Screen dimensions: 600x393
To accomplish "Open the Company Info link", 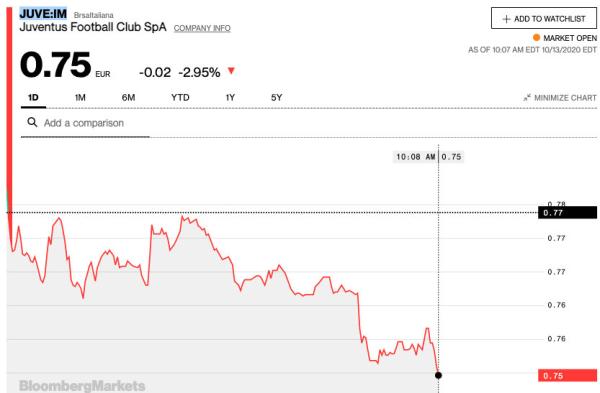I will point(202,28).
